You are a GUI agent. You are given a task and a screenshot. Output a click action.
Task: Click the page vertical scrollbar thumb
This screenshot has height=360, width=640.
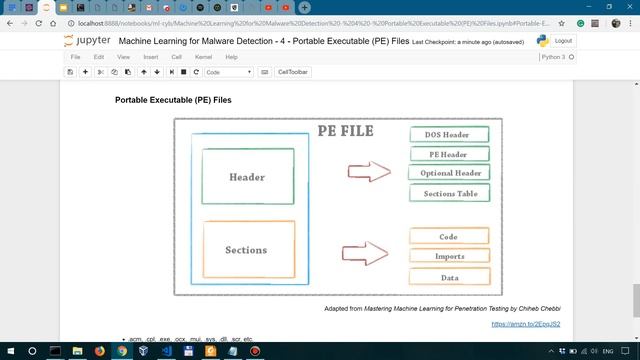point(636,300)
